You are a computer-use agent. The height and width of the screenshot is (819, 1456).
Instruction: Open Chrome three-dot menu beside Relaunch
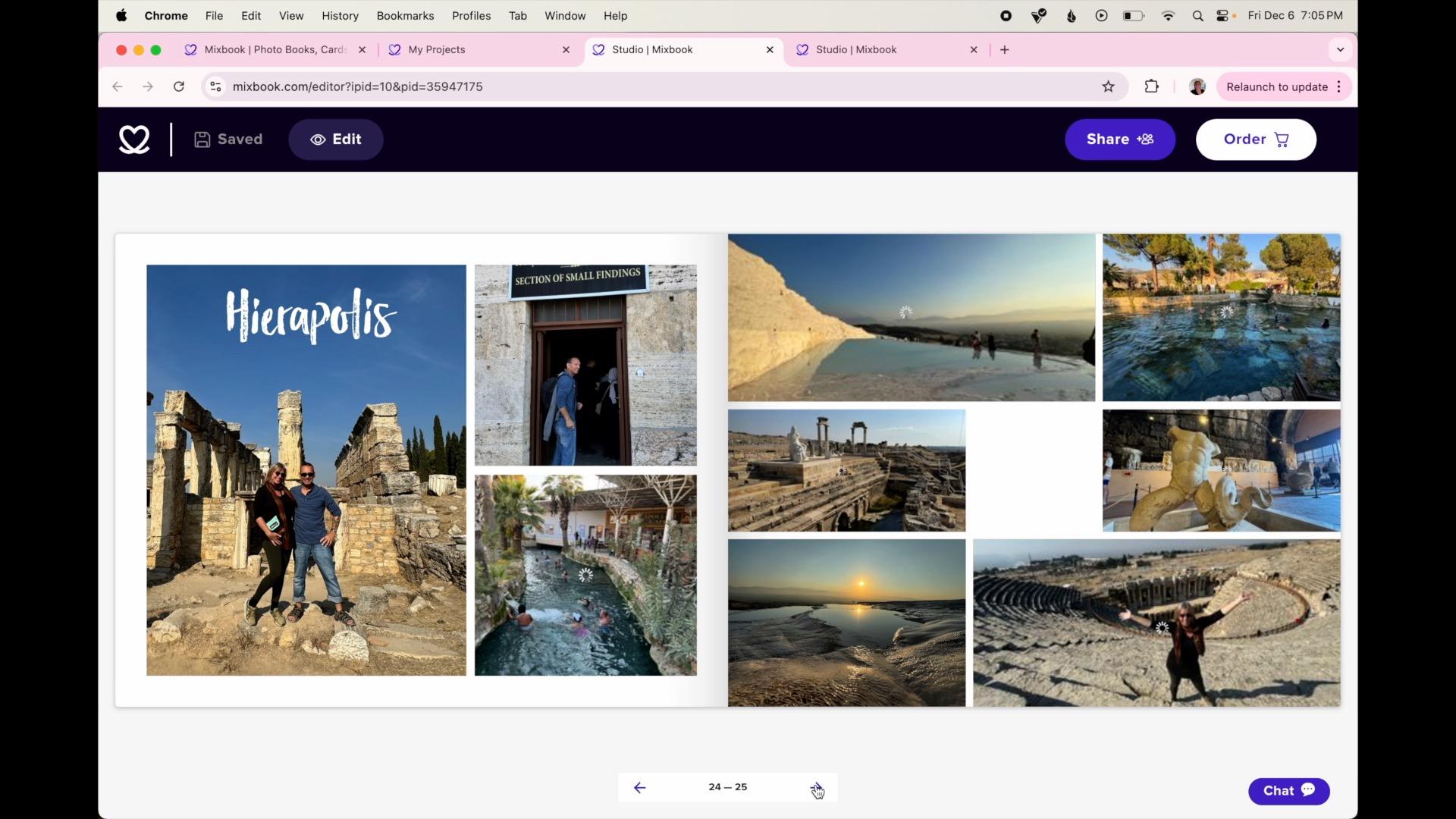[x=1339, y=86]
